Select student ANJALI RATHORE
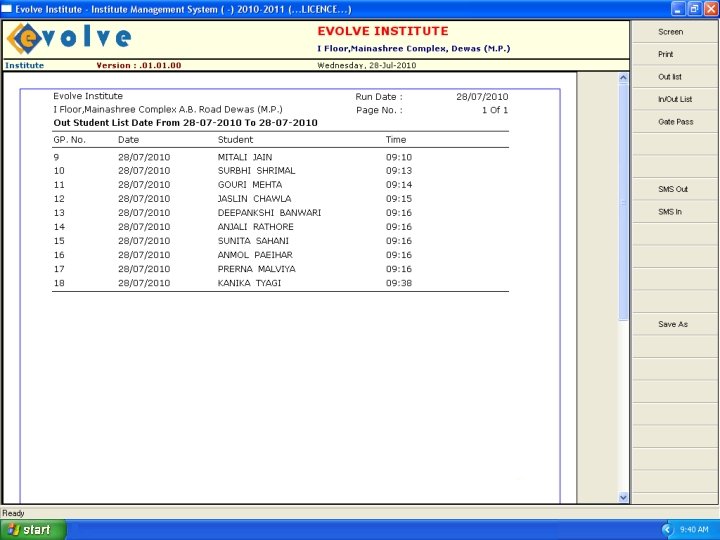The width and height of the screenshot is (720, 540). coord(255,227)
